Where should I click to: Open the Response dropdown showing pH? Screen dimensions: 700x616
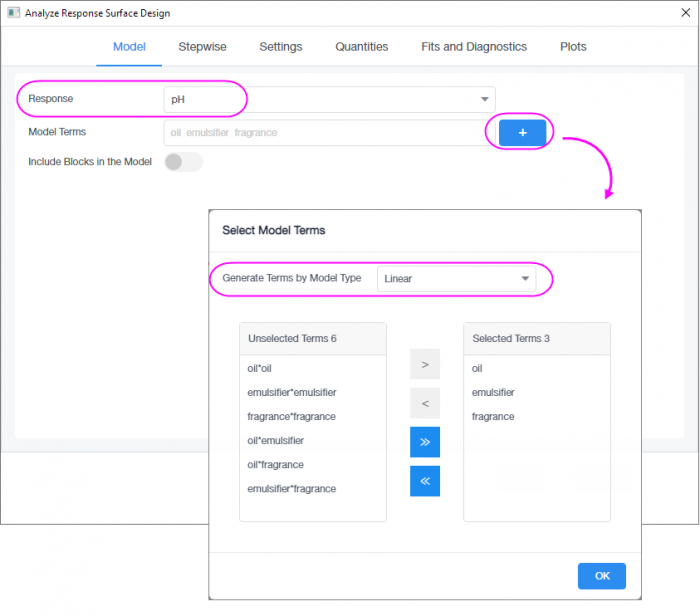(329, 99)
